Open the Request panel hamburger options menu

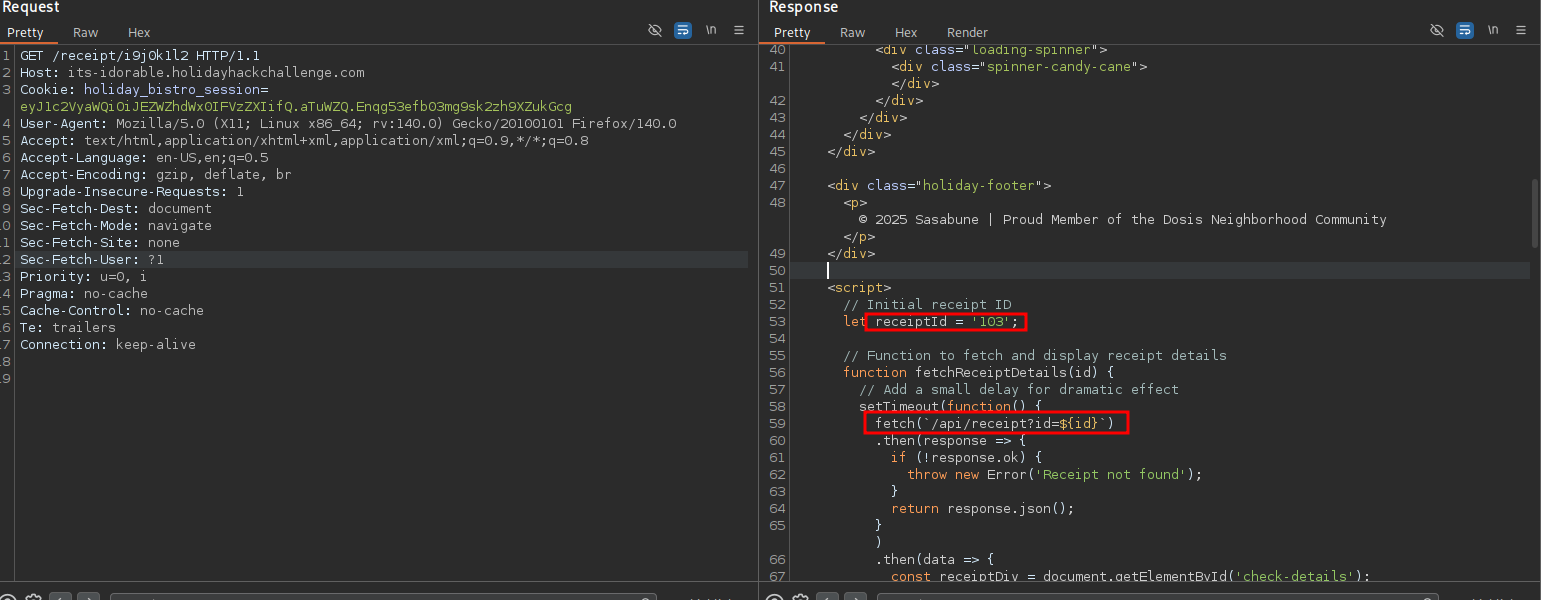(x=739, y=30)
